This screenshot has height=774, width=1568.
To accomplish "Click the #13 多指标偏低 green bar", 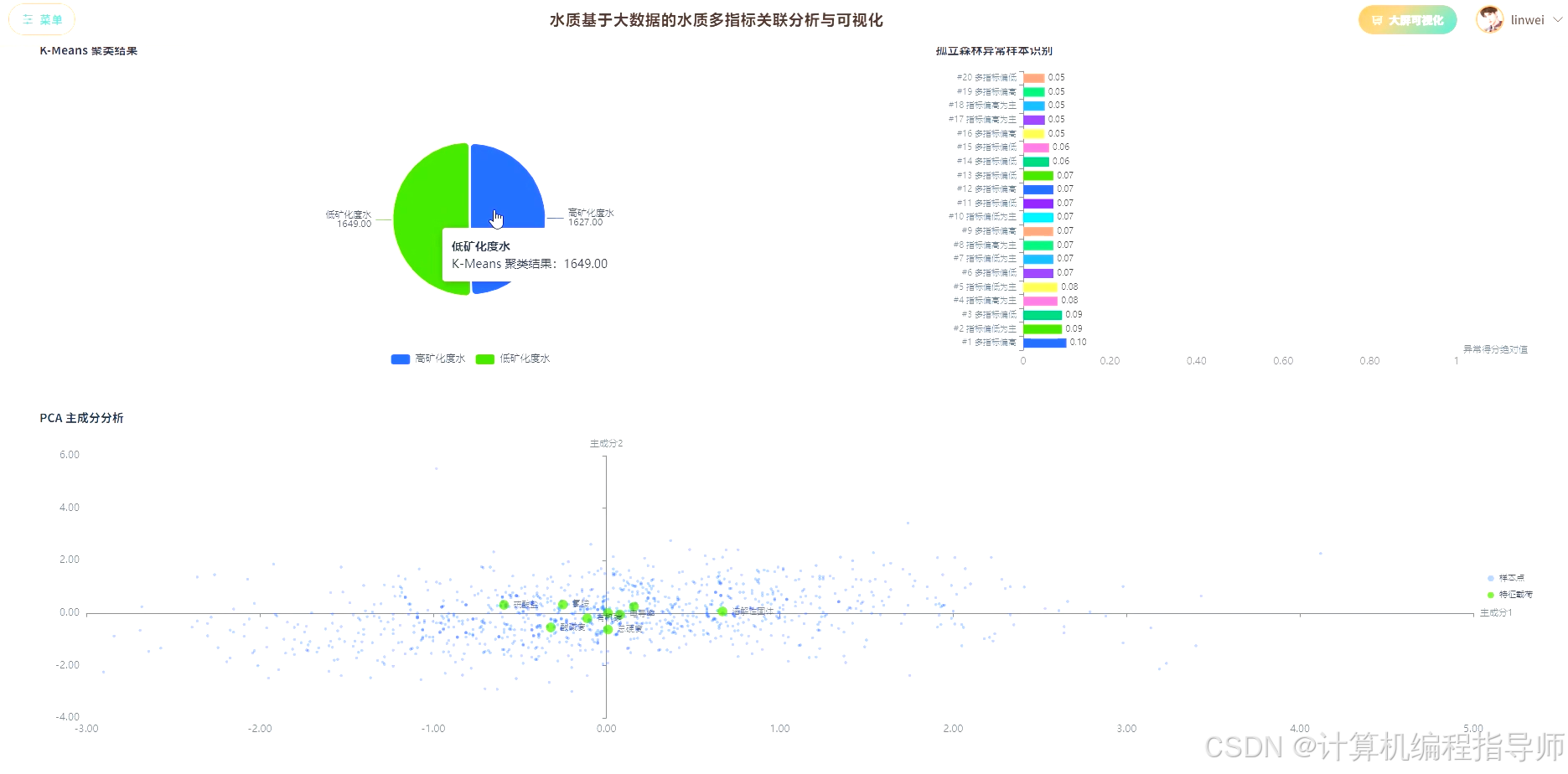I will (x=1038, y=176).
